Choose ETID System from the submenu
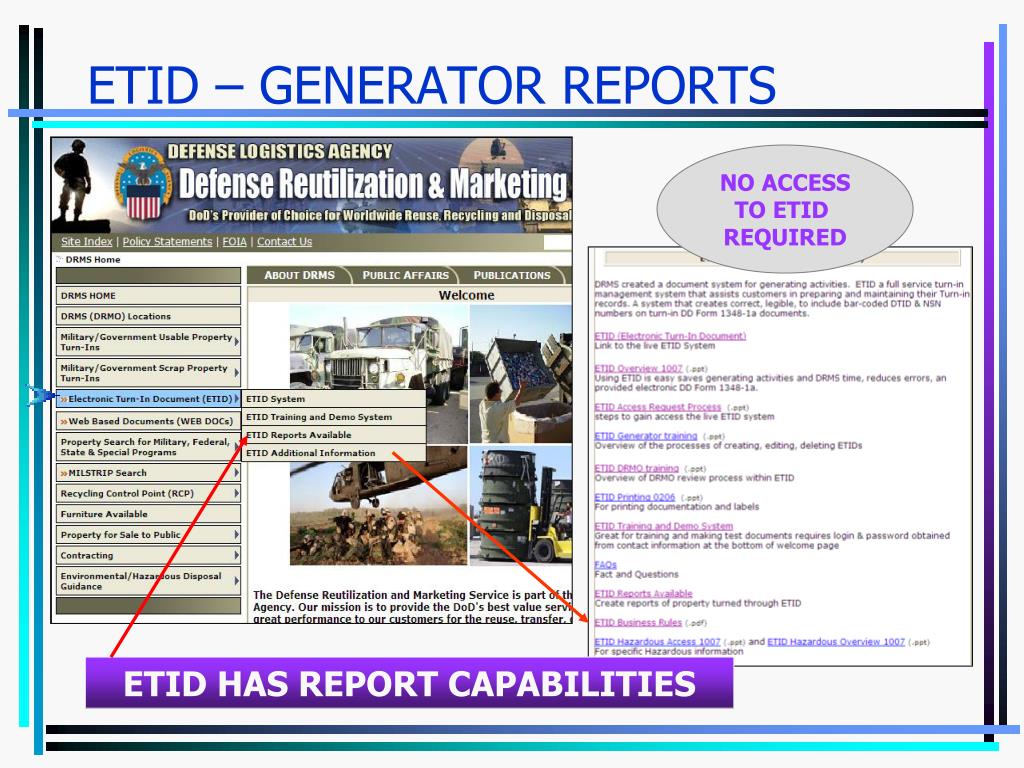The height and width of the screenshot is (768, 1024). pyautogui.click(x=334, y=399)
